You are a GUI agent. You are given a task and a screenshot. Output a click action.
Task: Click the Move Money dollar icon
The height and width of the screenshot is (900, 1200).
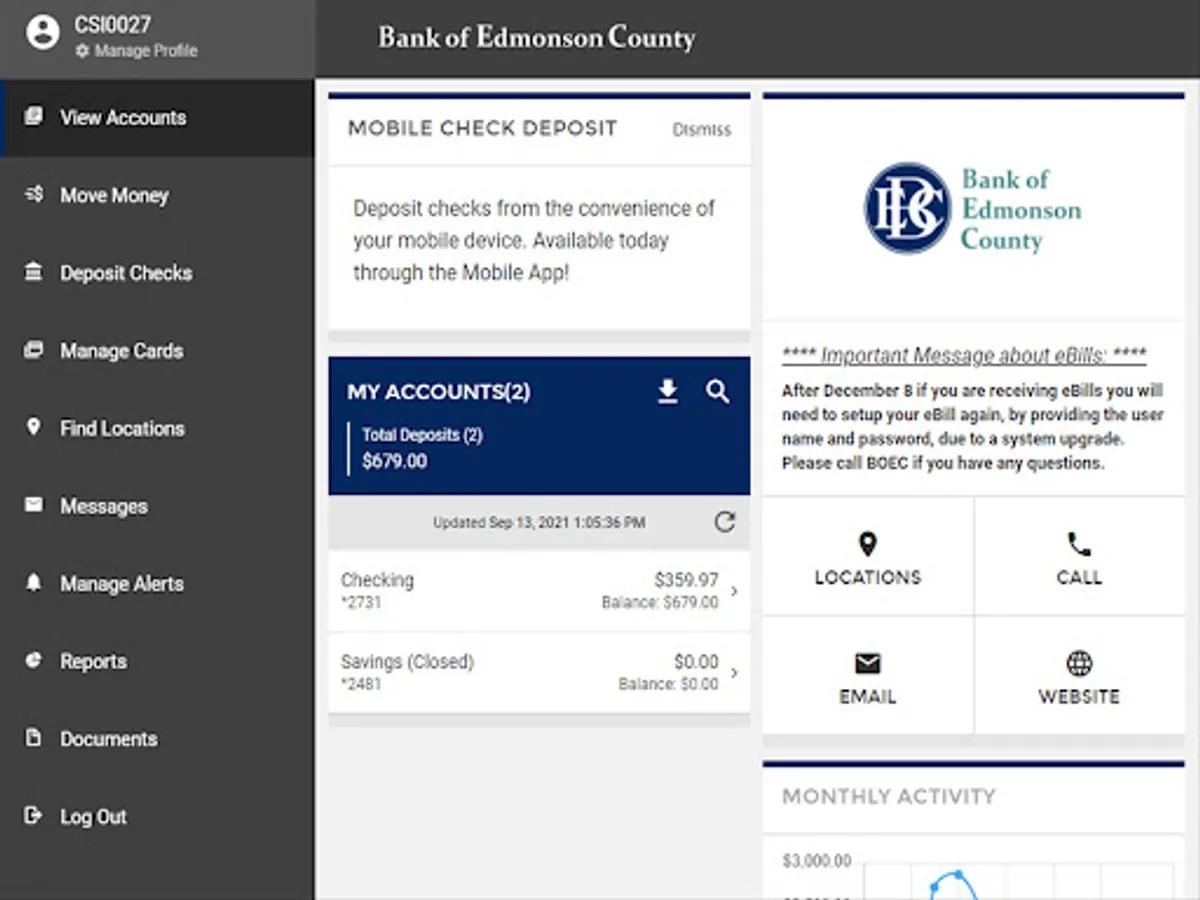[34, 194]
